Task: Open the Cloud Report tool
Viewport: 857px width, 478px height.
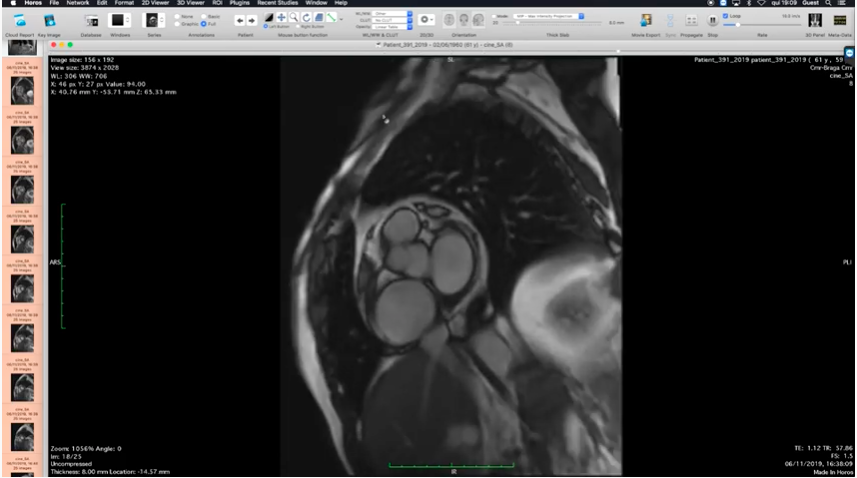Action: coord(20,21)
